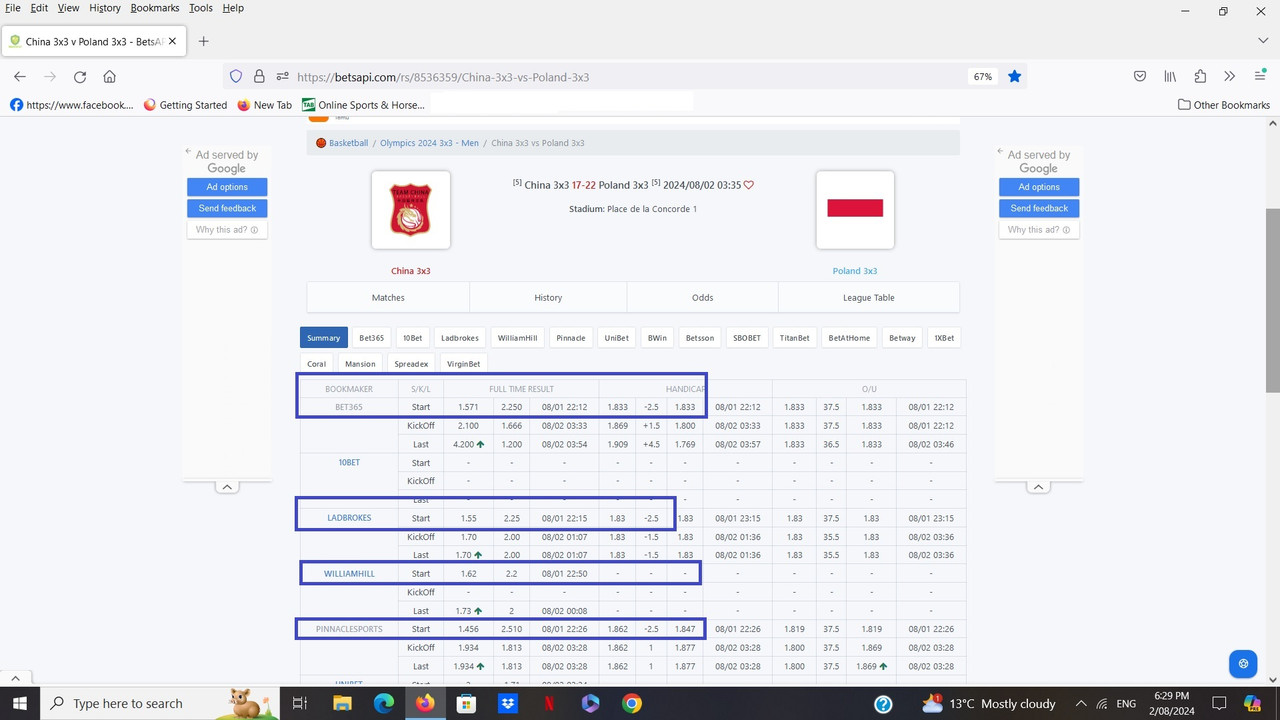Click the 67% zoom level indicator
This screenshot has width=1280, height=720.
[x=983, y=76]
